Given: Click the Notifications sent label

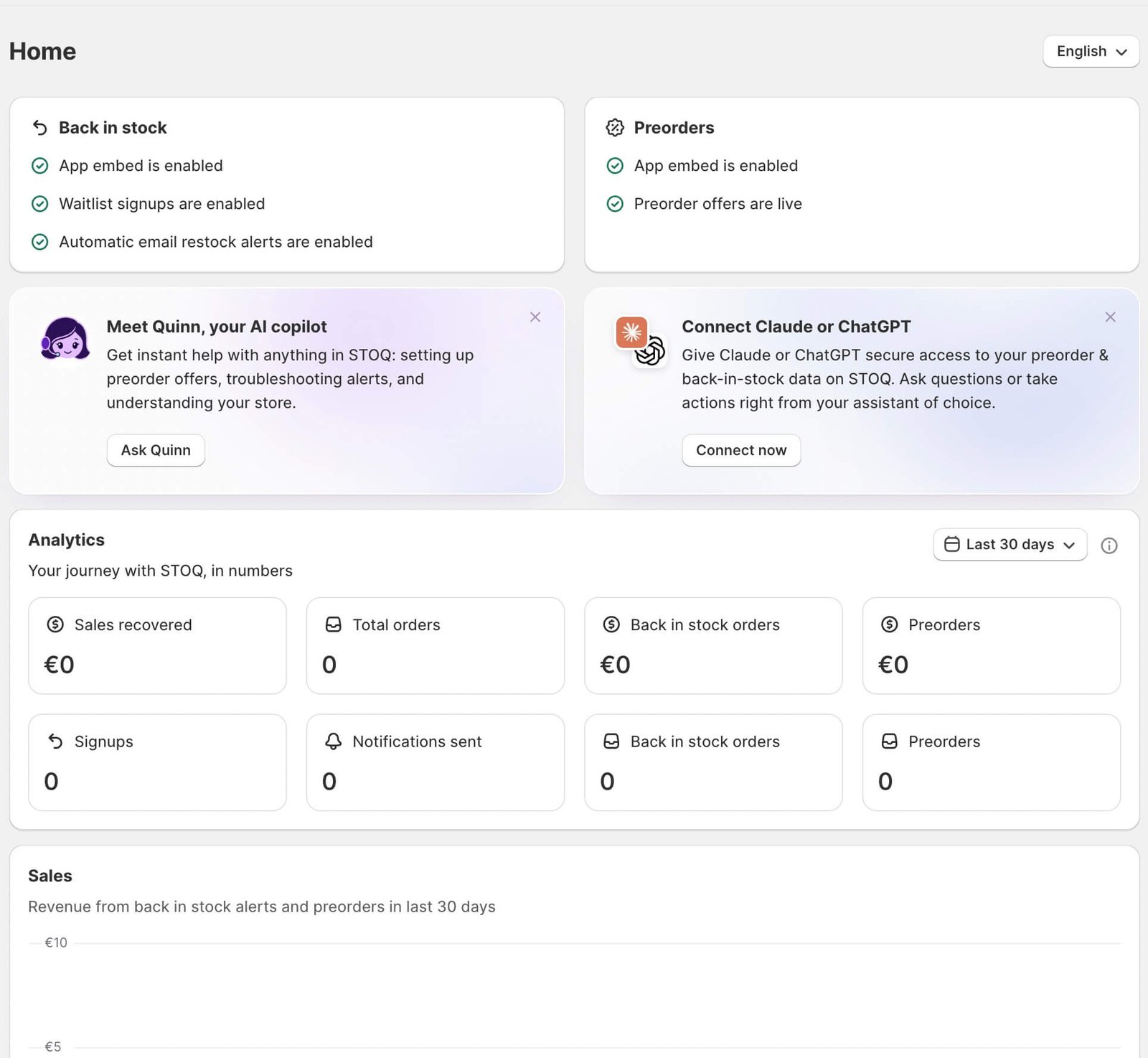Looking at the screenshot, I should coord(417,742).
